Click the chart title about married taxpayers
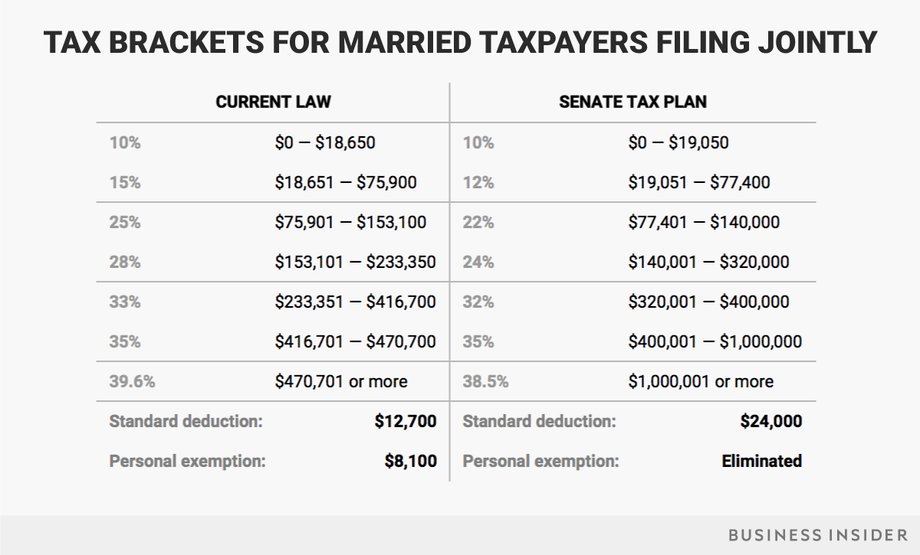Image resolution: width=920 pixels, height=555 pixels. (x=460, y=43)
